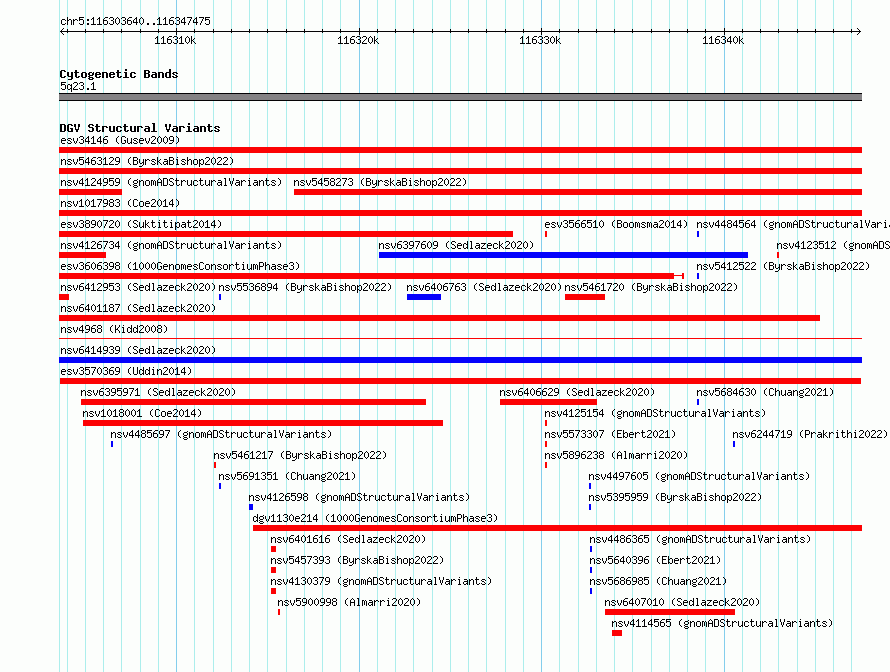Click nsv5684630 (Chuang2021) label
The width and height of the screenshot is (890, 672).
[765, 392]
